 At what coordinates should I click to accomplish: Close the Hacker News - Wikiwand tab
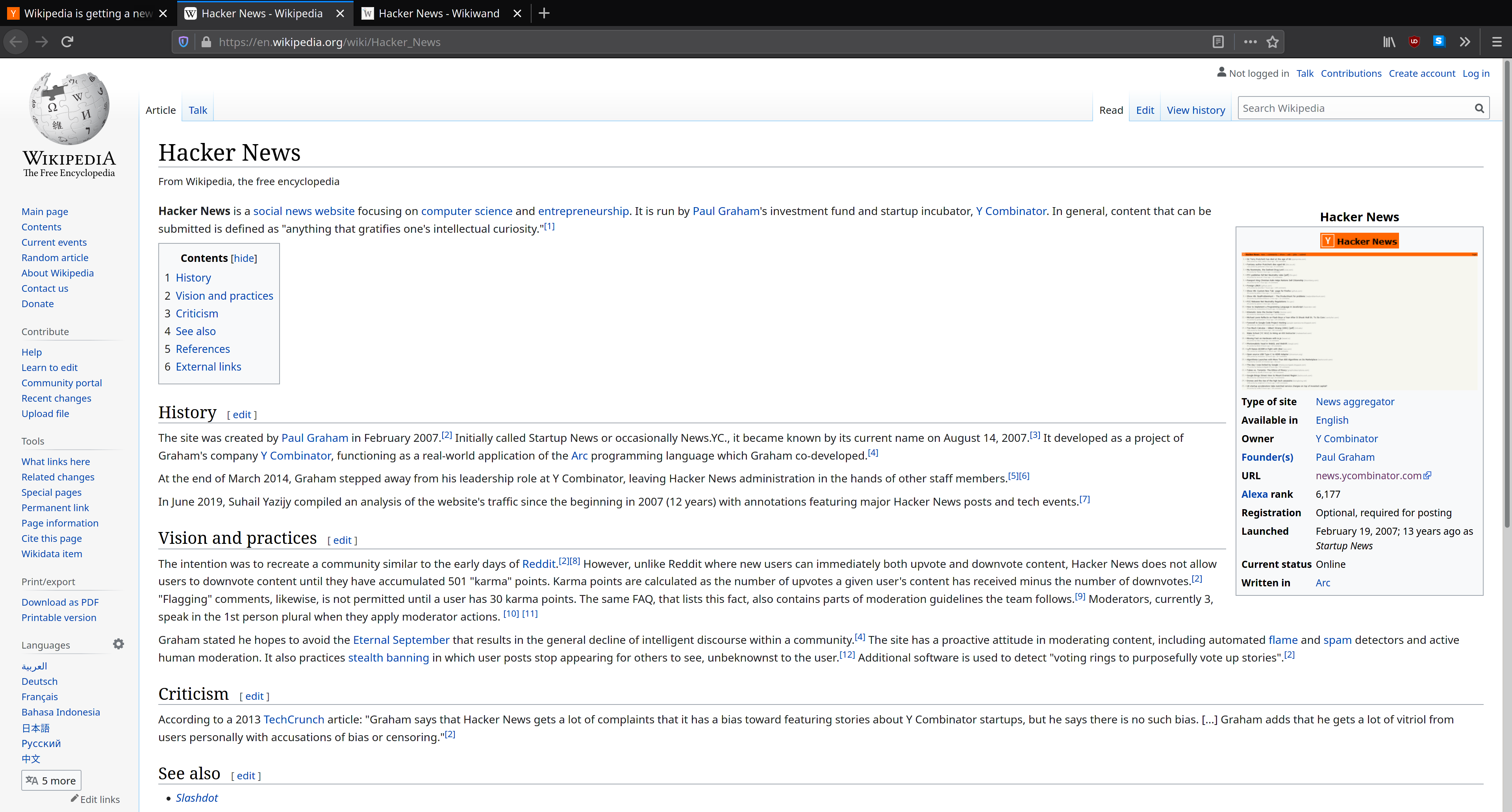(x=517, y=13)
